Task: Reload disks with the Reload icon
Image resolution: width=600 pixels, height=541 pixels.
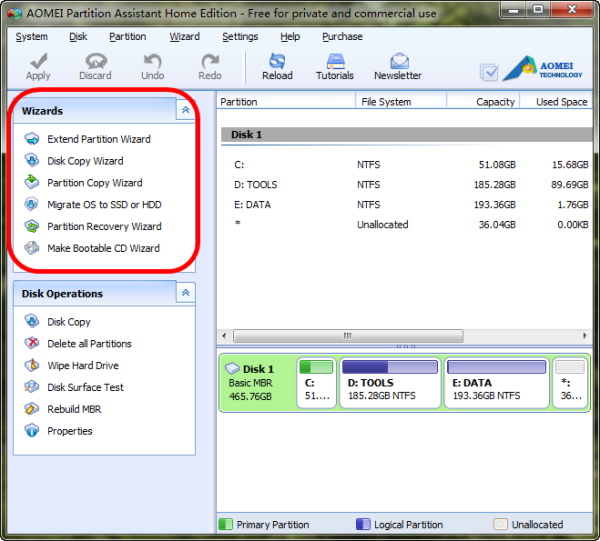Action: click(x=277, y=61)
